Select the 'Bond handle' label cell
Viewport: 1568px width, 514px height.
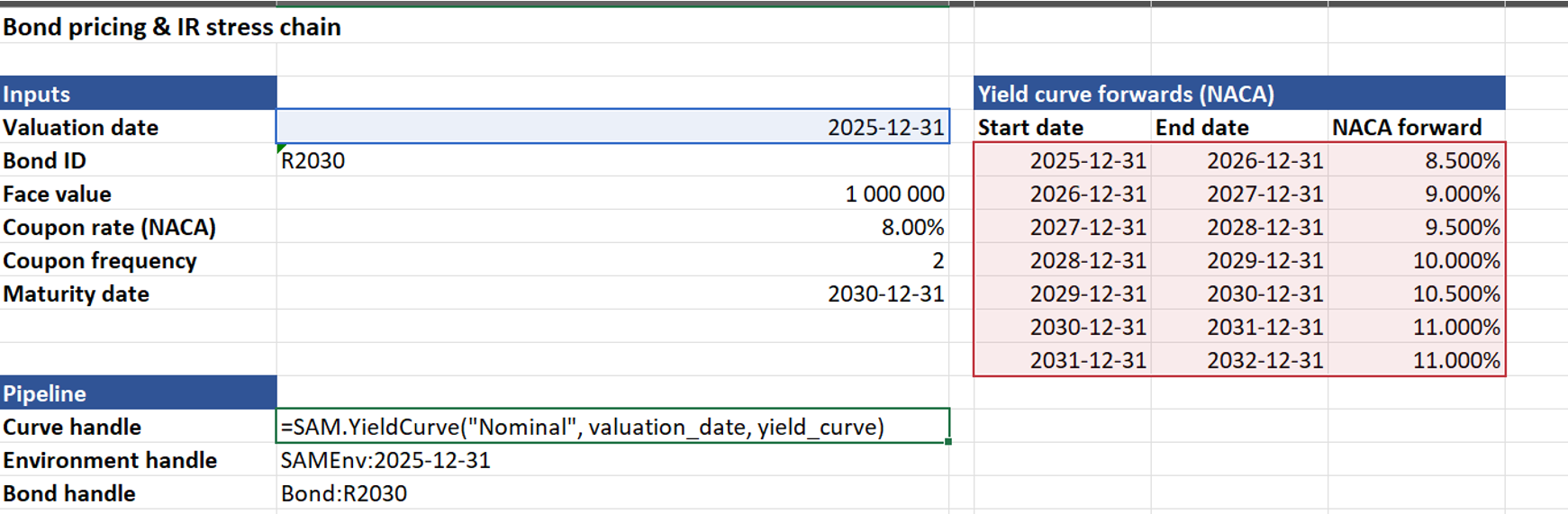coord(138,493)
